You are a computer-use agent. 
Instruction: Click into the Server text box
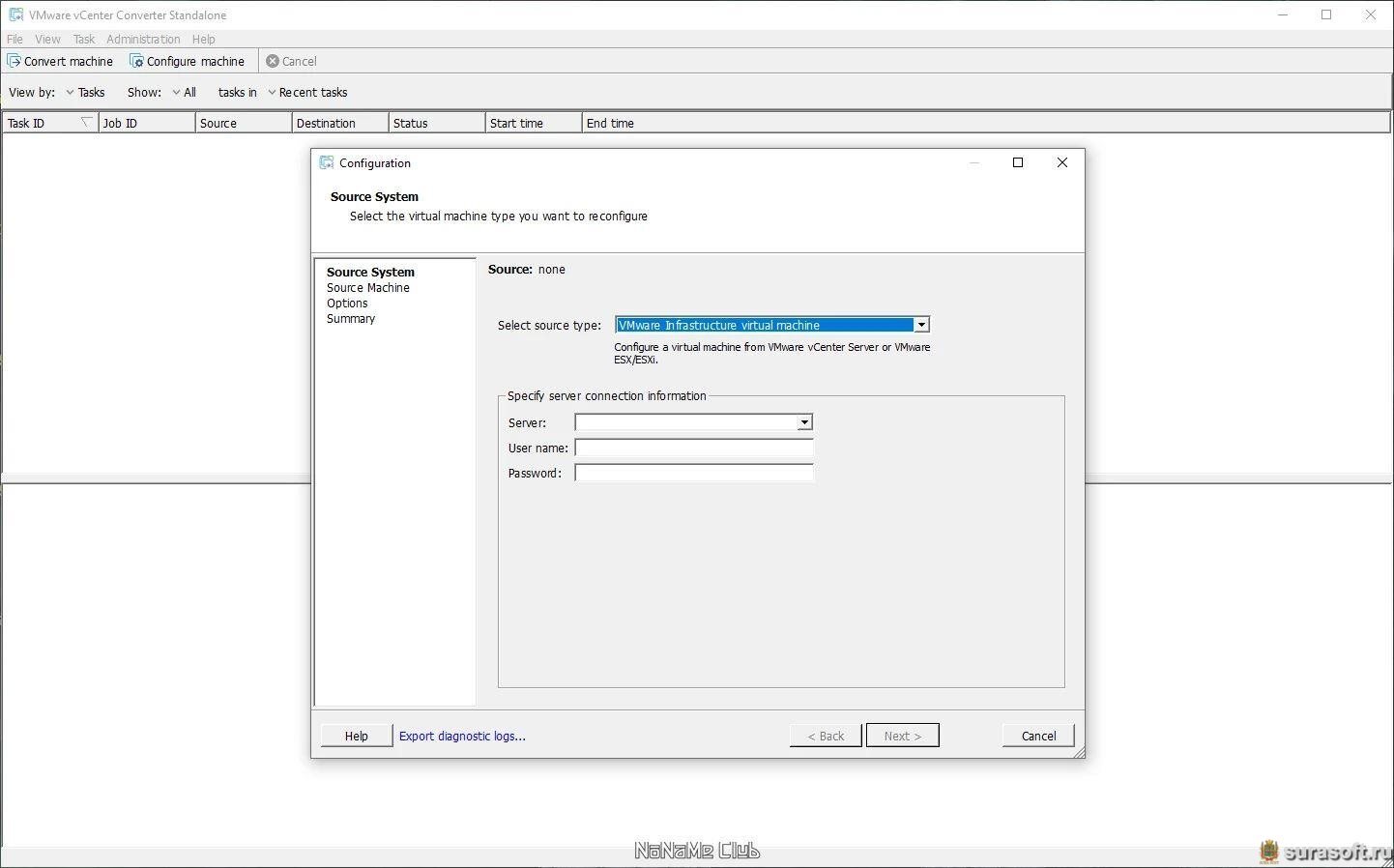click(686, 422)
